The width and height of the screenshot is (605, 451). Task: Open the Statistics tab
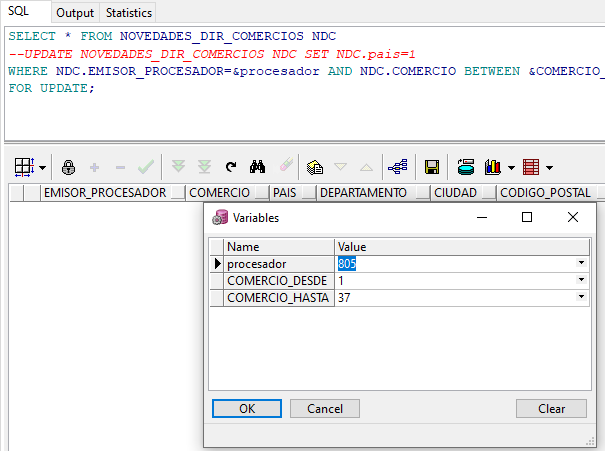pos(129,13)
